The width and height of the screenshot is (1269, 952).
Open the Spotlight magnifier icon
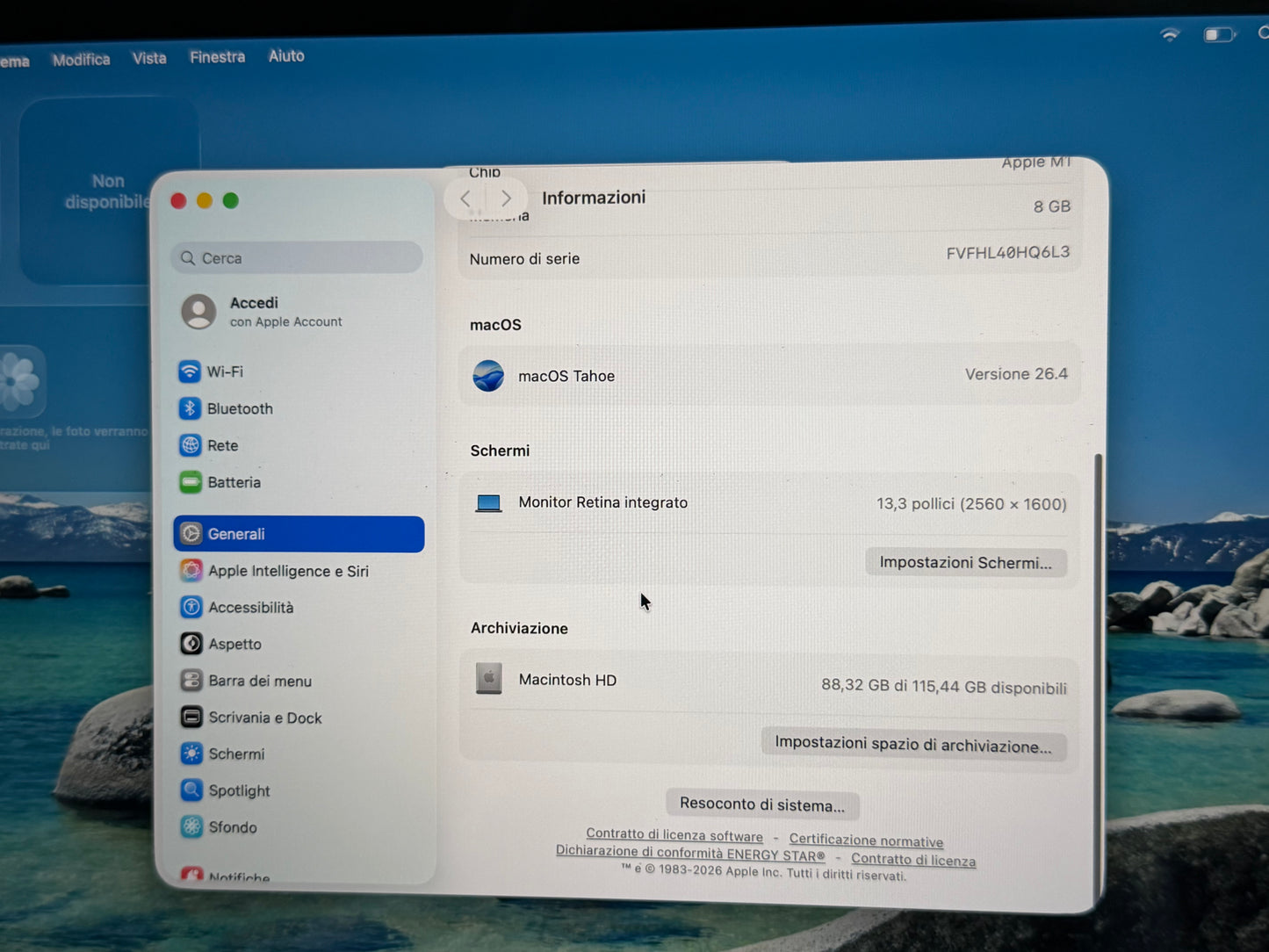point(191,790)
